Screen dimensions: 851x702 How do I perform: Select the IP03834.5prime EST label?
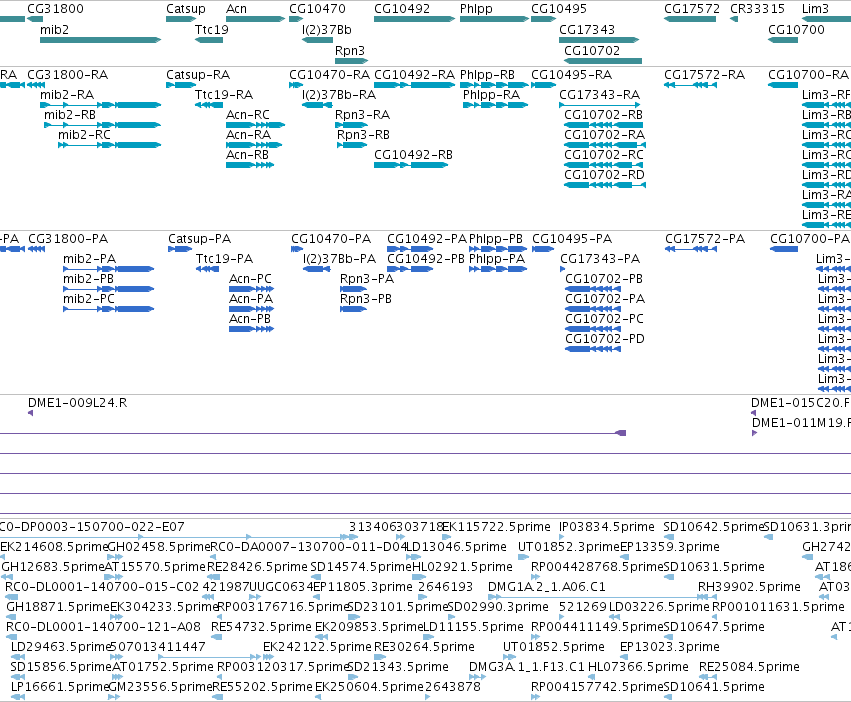coord(607,527)
